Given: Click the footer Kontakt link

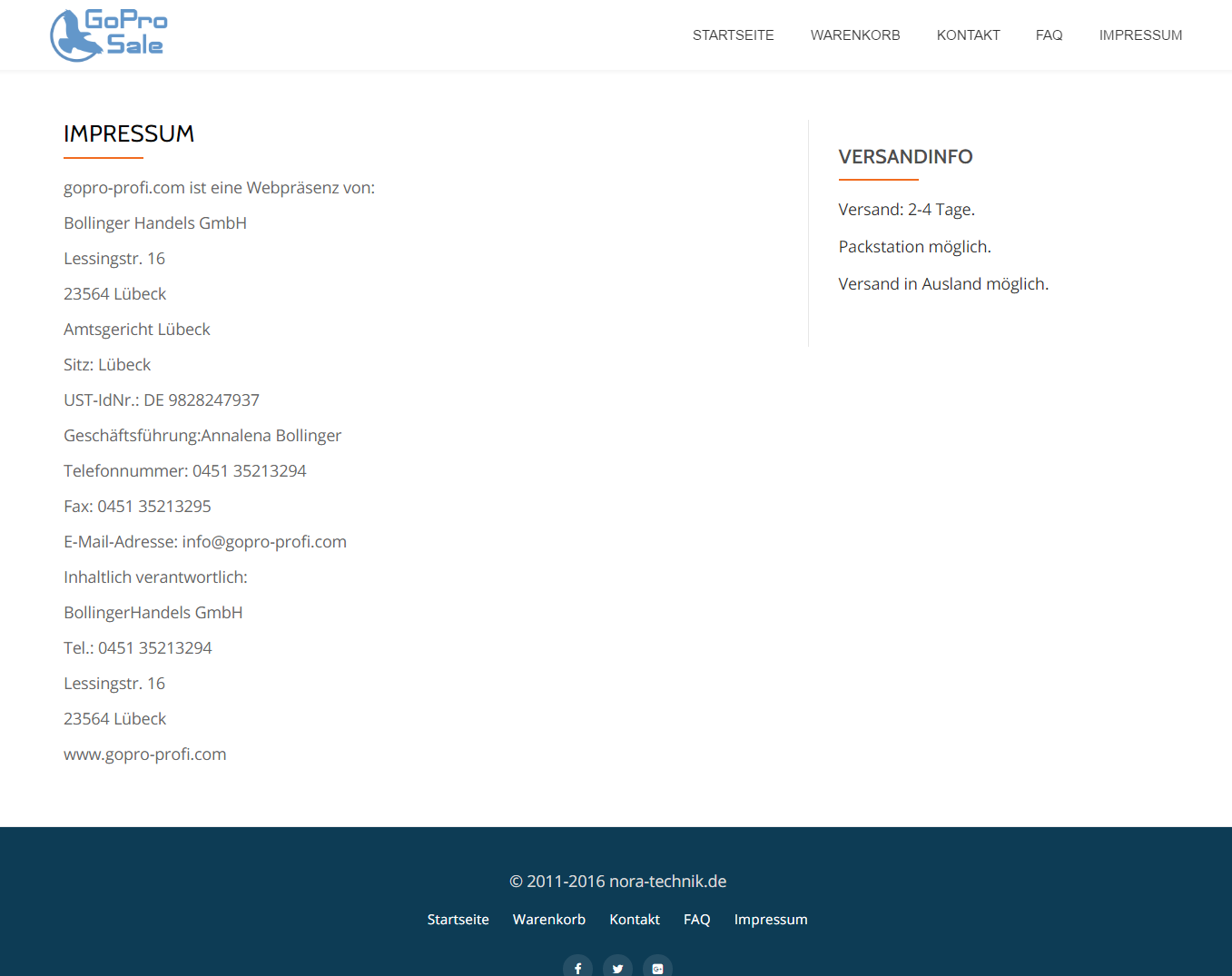Looking at the screenshot, I should pos(635,920).
